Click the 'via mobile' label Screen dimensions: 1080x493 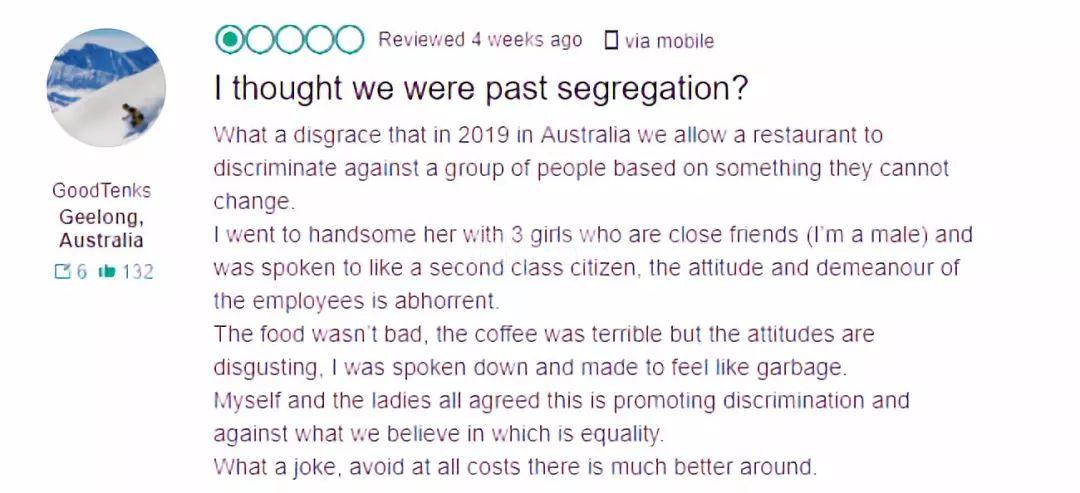(x=669, y=41)
